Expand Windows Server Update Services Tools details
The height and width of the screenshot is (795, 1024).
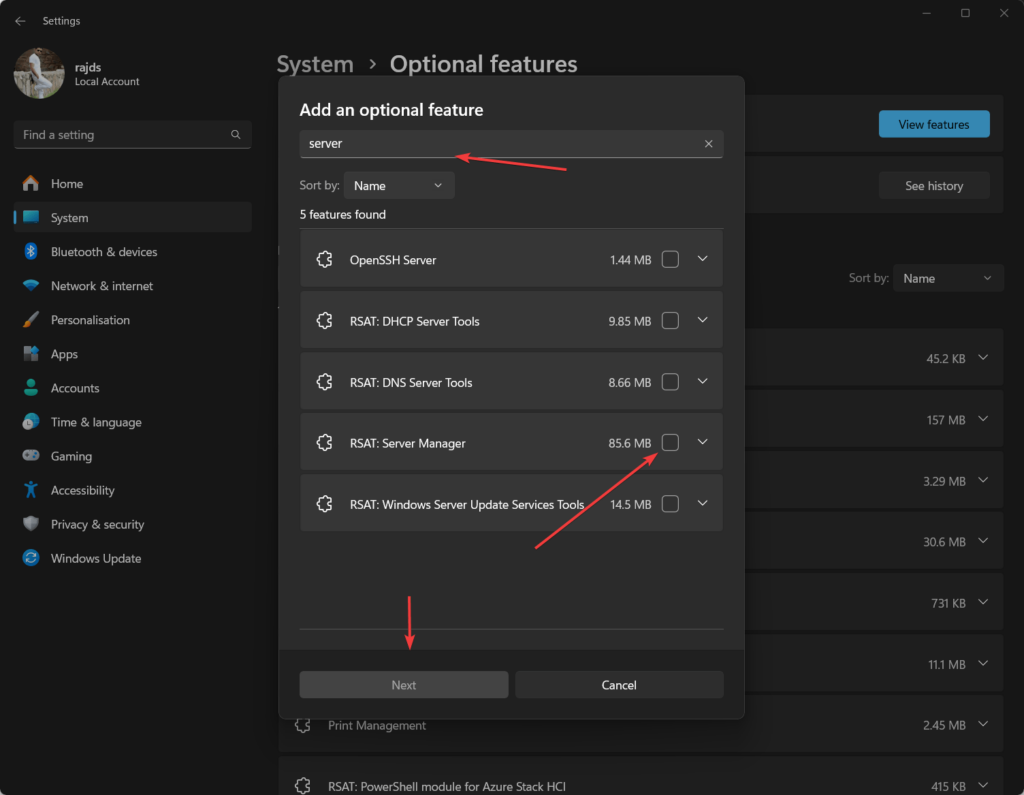point(702,503)
